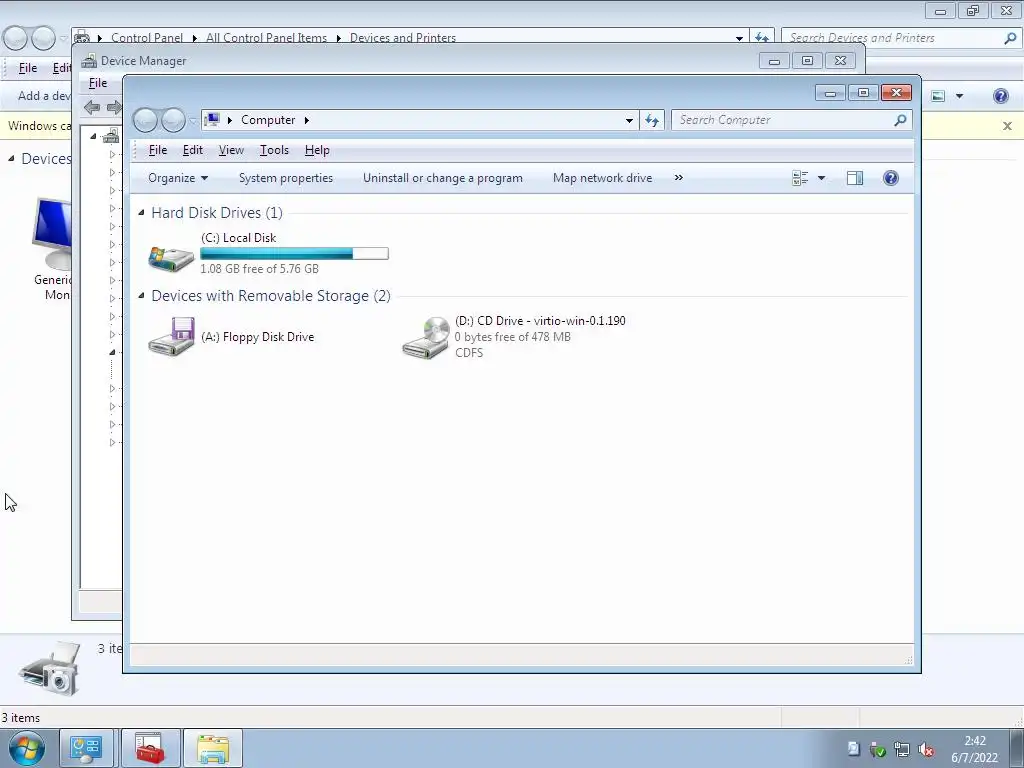The height and width of the screenshot is (768, 1024).
Task: Open File menu in Computer window
Action: [x=158, y=150]
